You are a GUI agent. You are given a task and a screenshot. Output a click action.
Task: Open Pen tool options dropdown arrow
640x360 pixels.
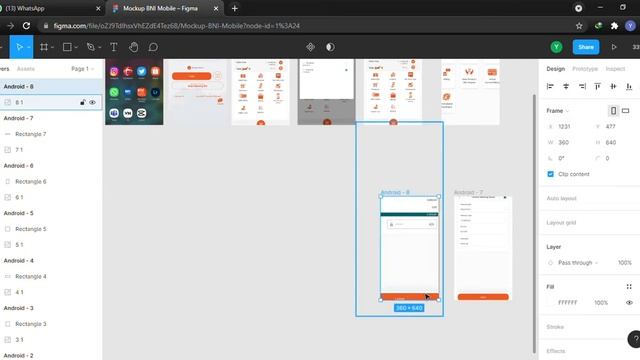pyautogui.click(x=100, y=48)
